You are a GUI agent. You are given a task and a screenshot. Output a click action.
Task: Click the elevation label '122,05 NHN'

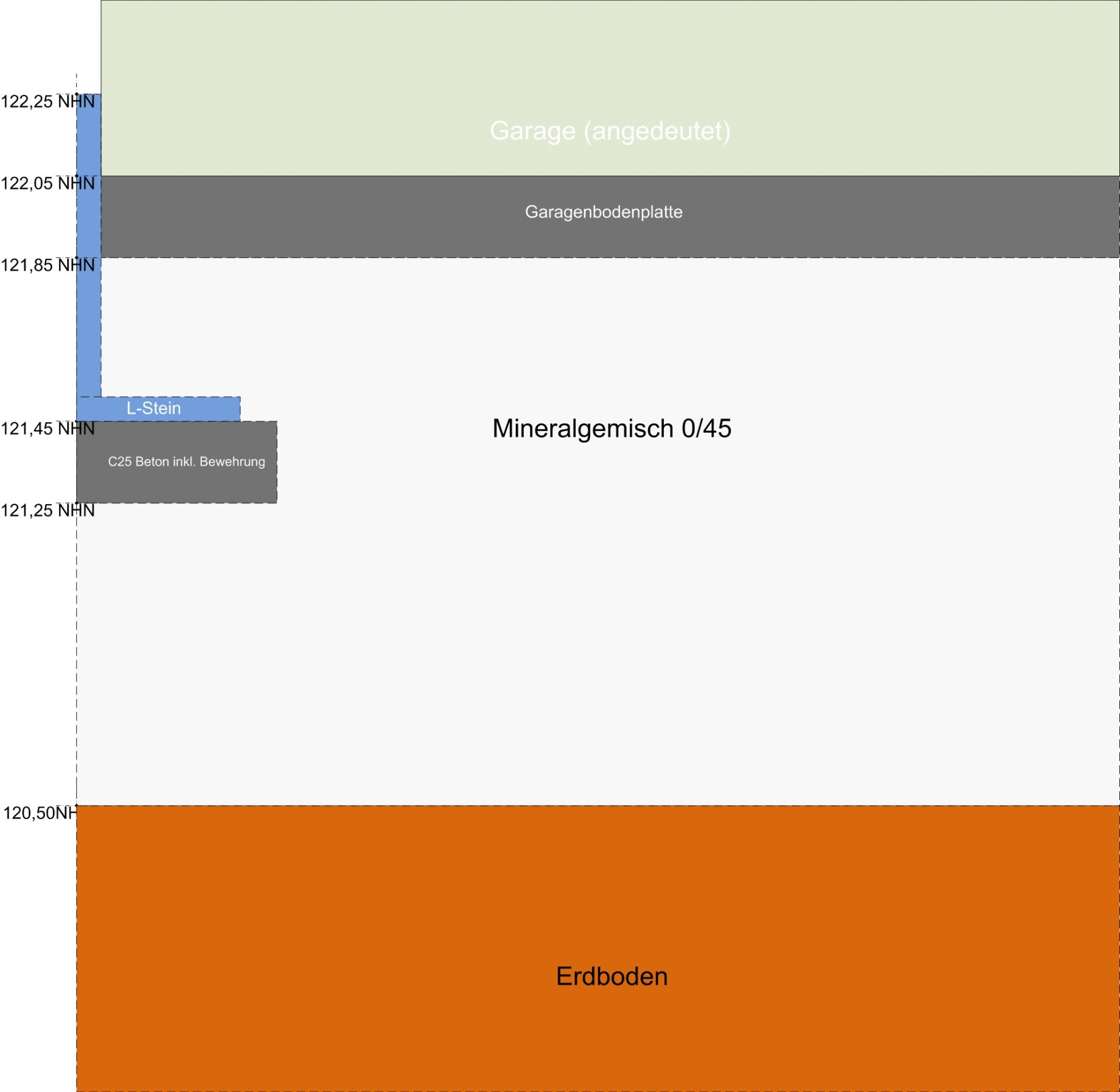coord(48,183)
